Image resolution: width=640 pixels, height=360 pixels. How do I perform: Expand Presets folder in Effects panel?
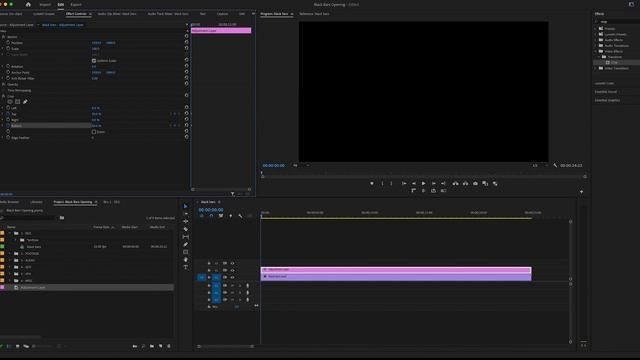point(596,29)
